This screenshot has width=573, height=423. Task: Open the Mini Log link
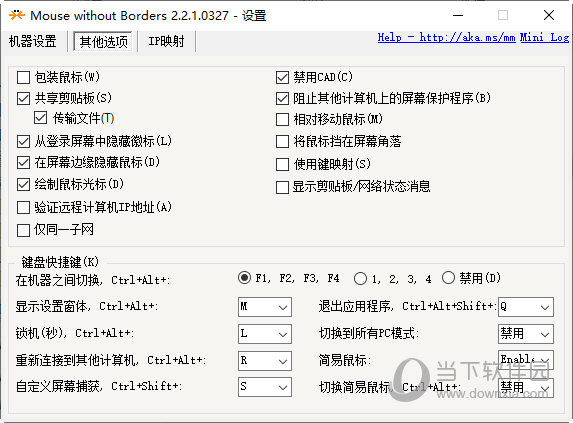[x=544, y=37]
